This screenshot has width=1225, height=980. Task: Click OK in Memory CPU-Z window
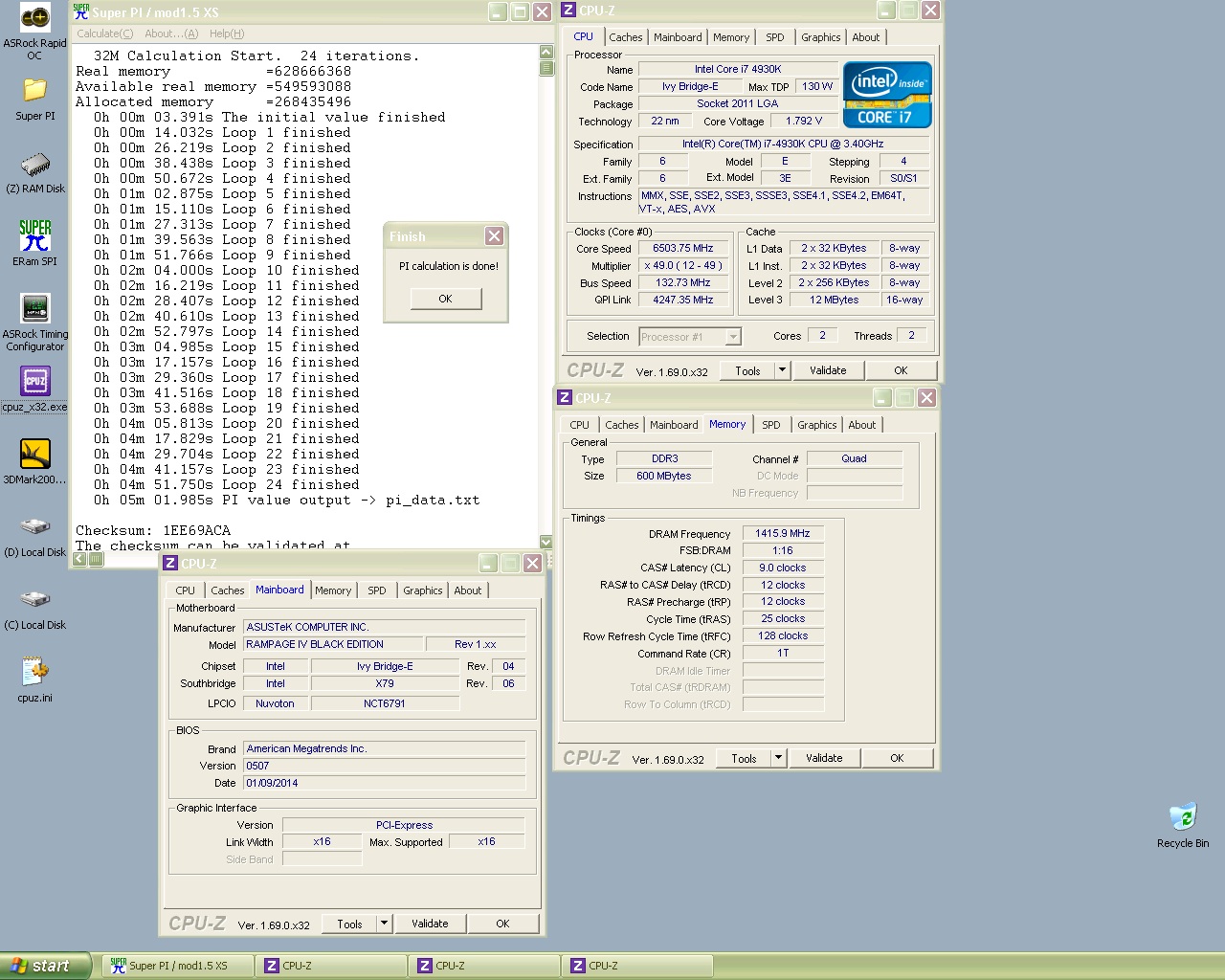pos(897,758)
